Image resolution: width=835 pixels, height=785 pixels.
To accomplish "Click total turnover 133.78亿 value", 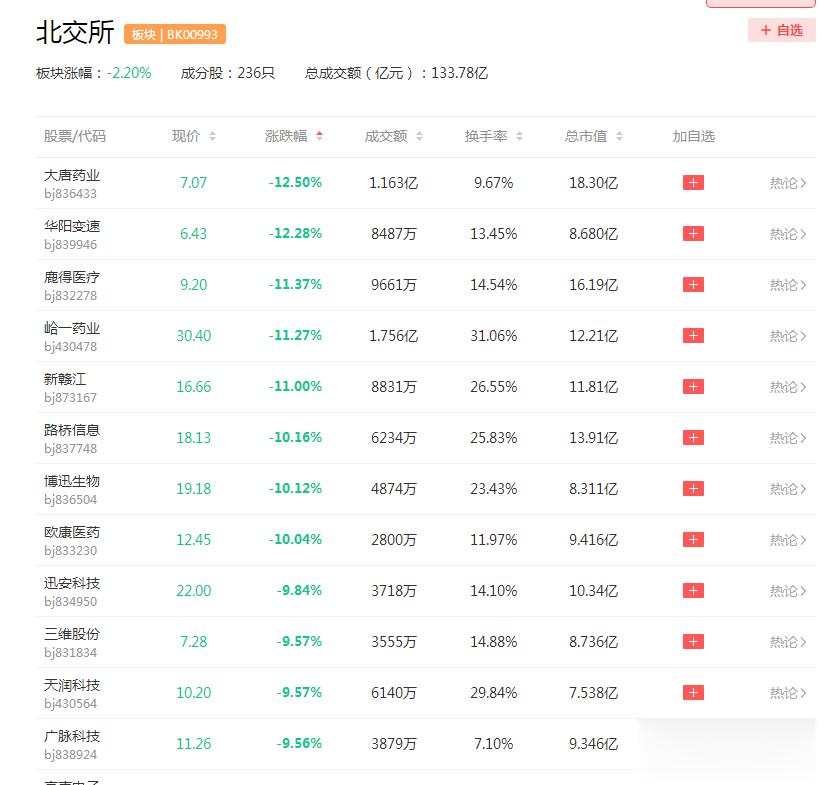I will (459, 73).
